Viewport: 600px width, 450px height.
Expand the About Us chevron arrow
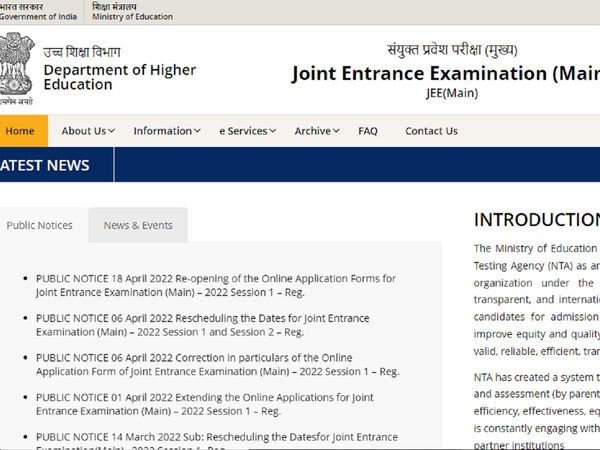pos(111,131)
